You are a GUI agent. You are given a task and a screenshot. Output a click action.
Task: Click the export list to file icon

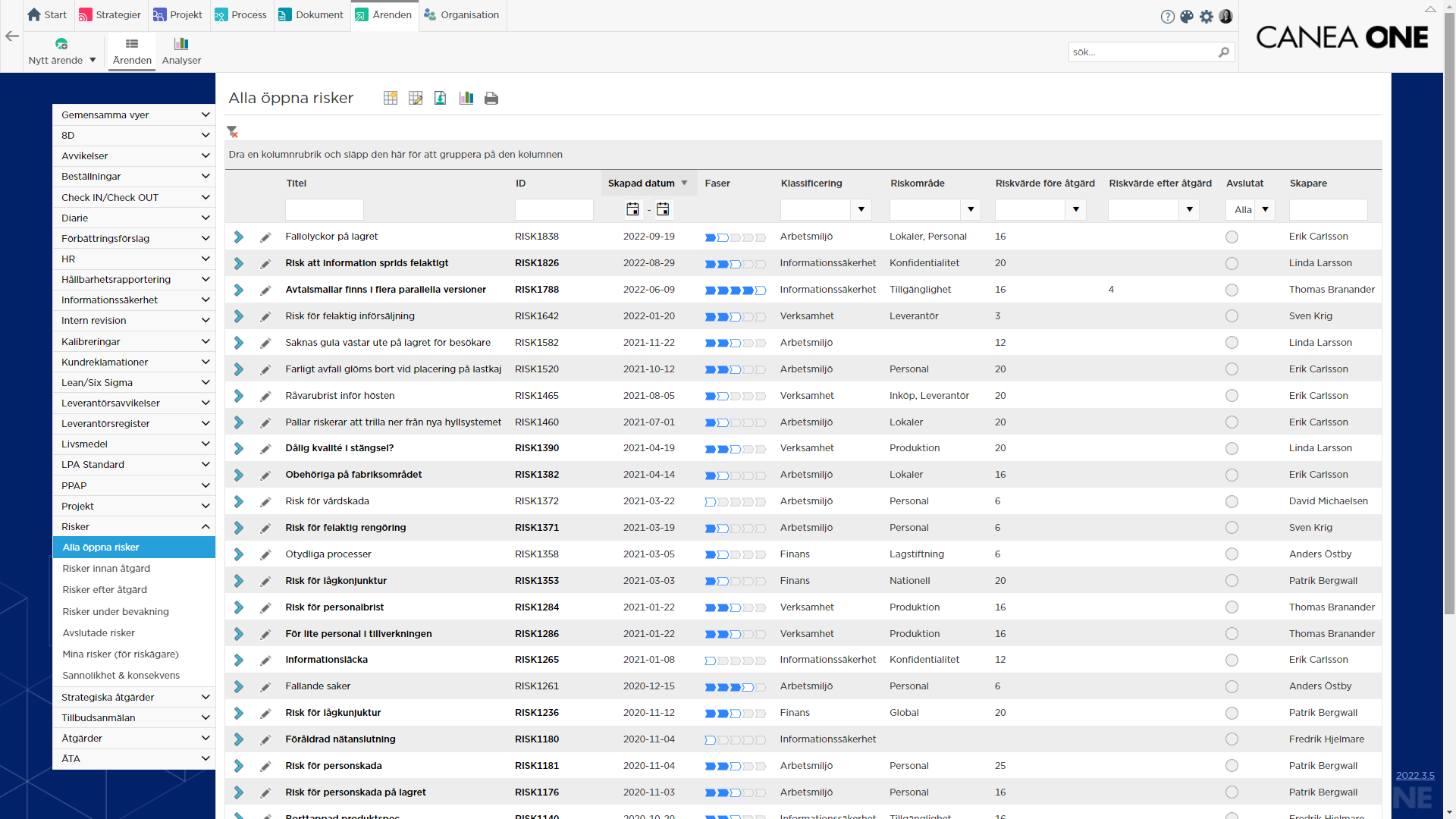coord(441,99)
